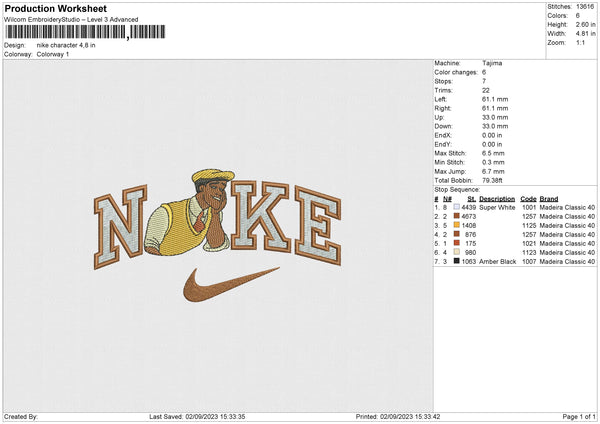Click thread code 1007
Screen dimensions: 600x424
coord(529,261)
